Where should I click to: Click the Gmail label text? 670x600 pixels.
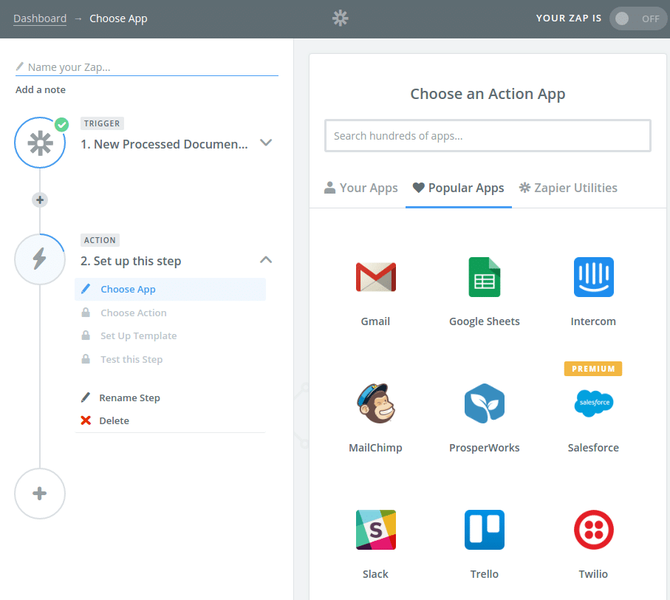375,321
